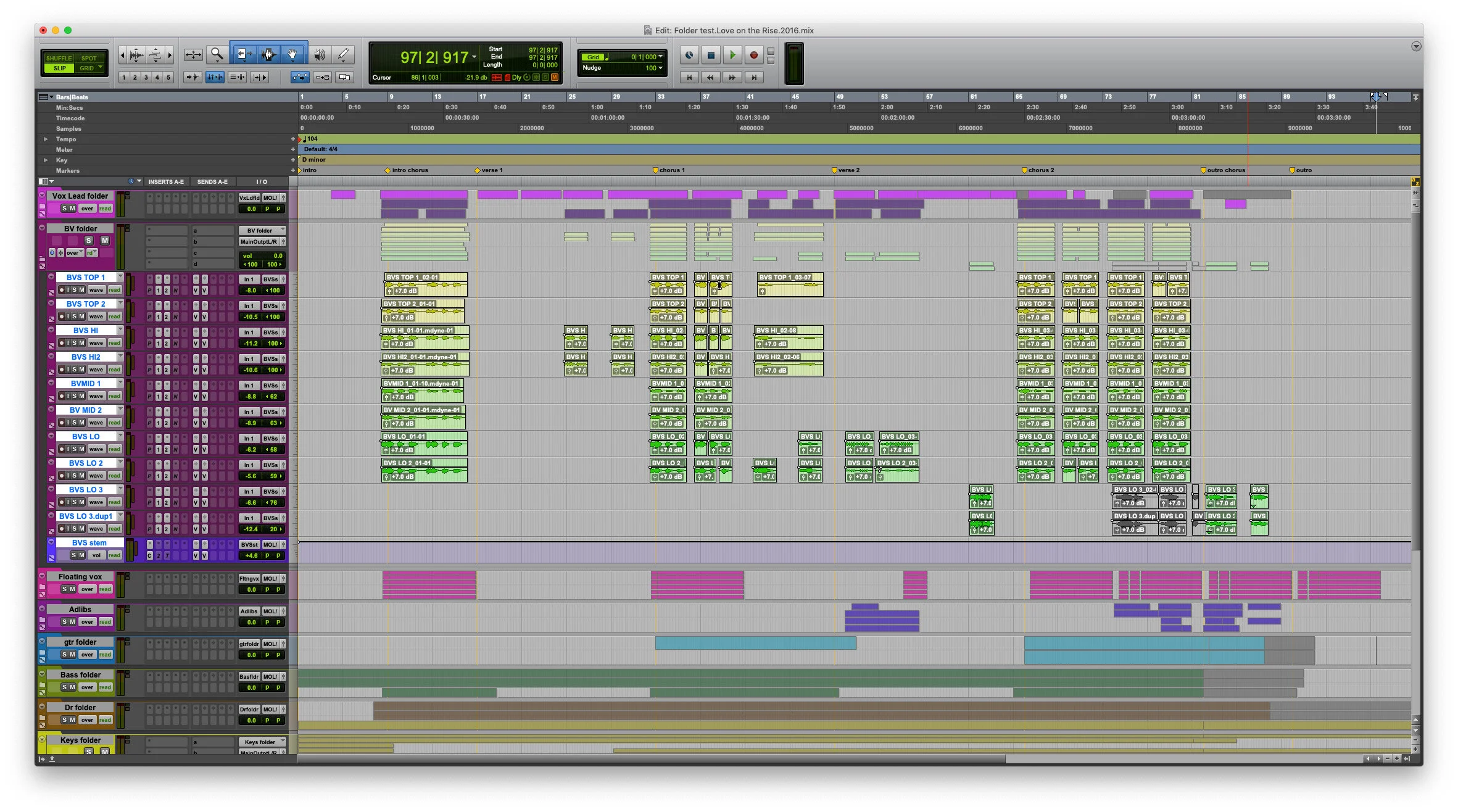Select zoom preset 3 button
This screenshot has height=812, width=1458.
tap(146, 77)
